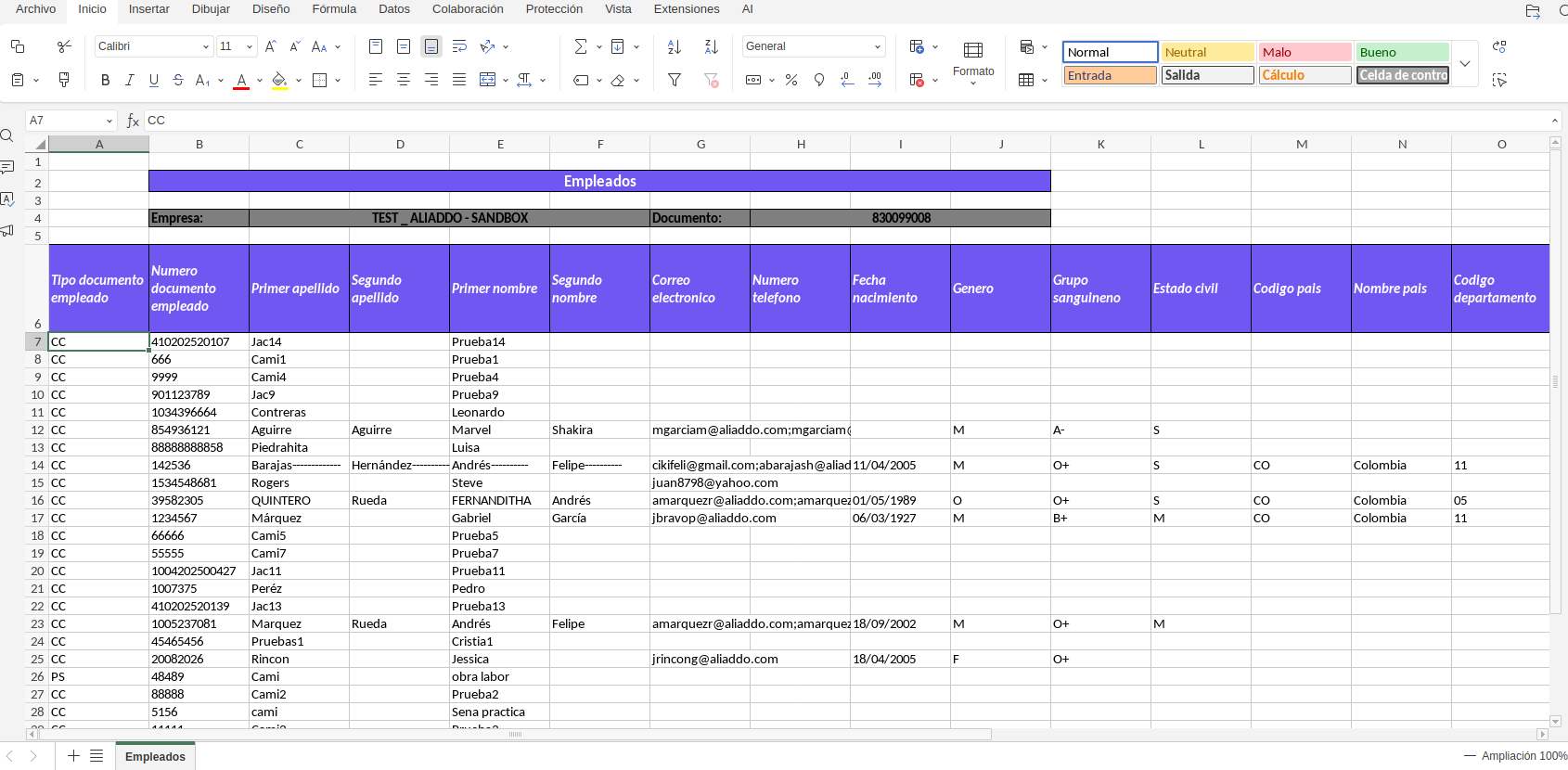The image size is (1568, 770).
Task: Switch to the Insertar tab
Action: coord(149,9)
